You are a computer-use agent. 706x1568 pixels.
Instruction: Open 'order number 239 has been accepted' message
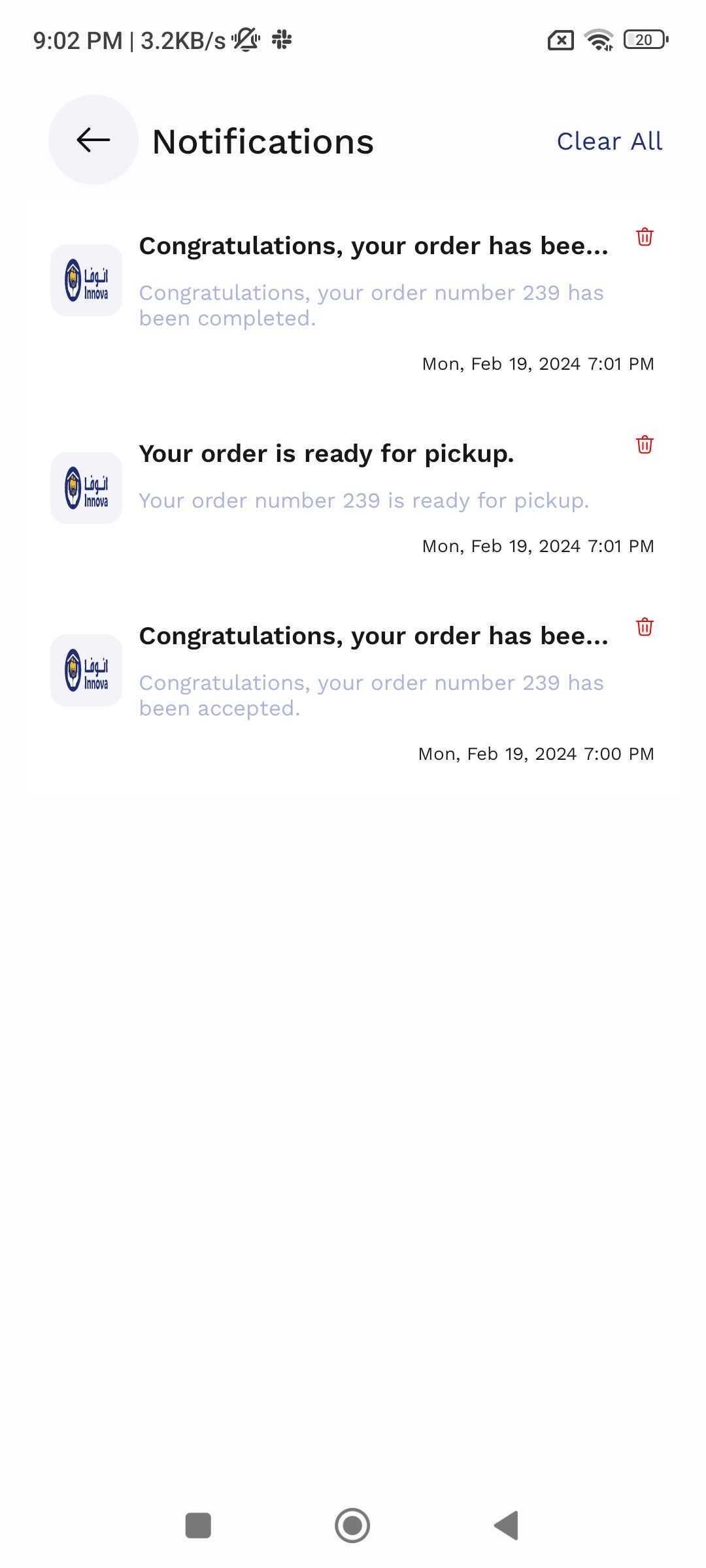(371, 696)
